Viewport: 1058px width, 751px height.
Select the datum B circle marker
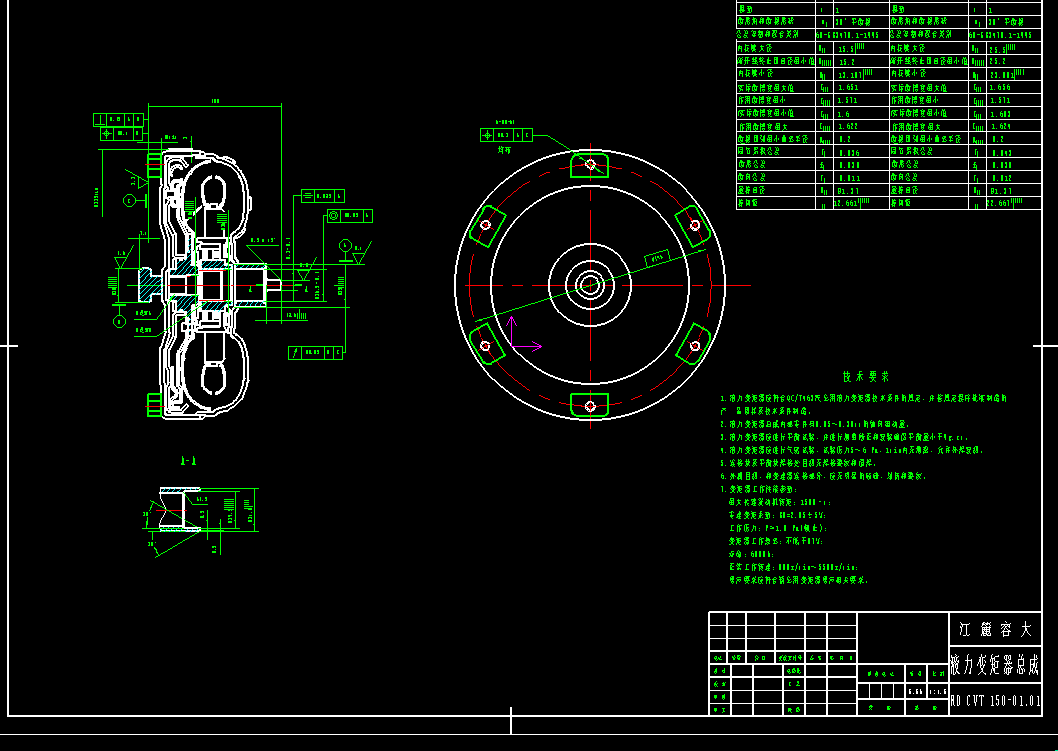pos(119,322)
